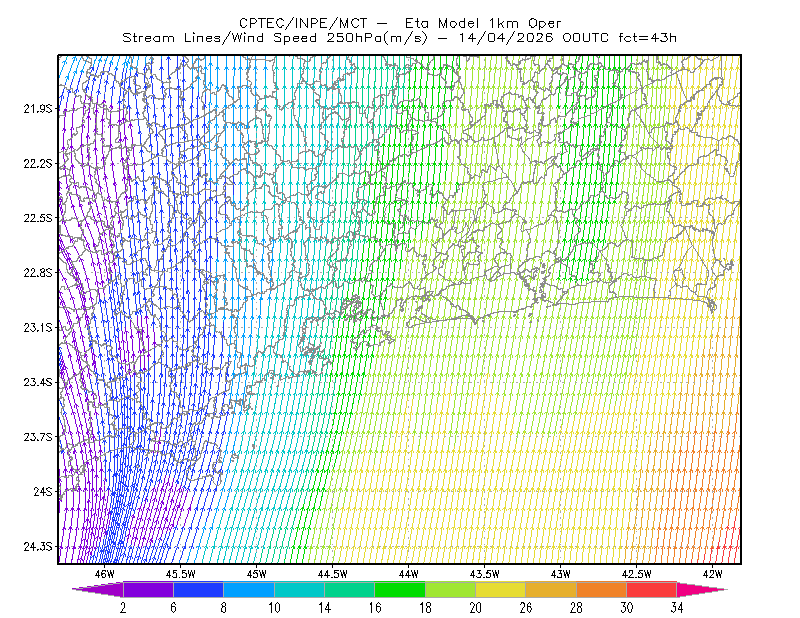Click the purple left arrow of colorbar

coord(98,589)
